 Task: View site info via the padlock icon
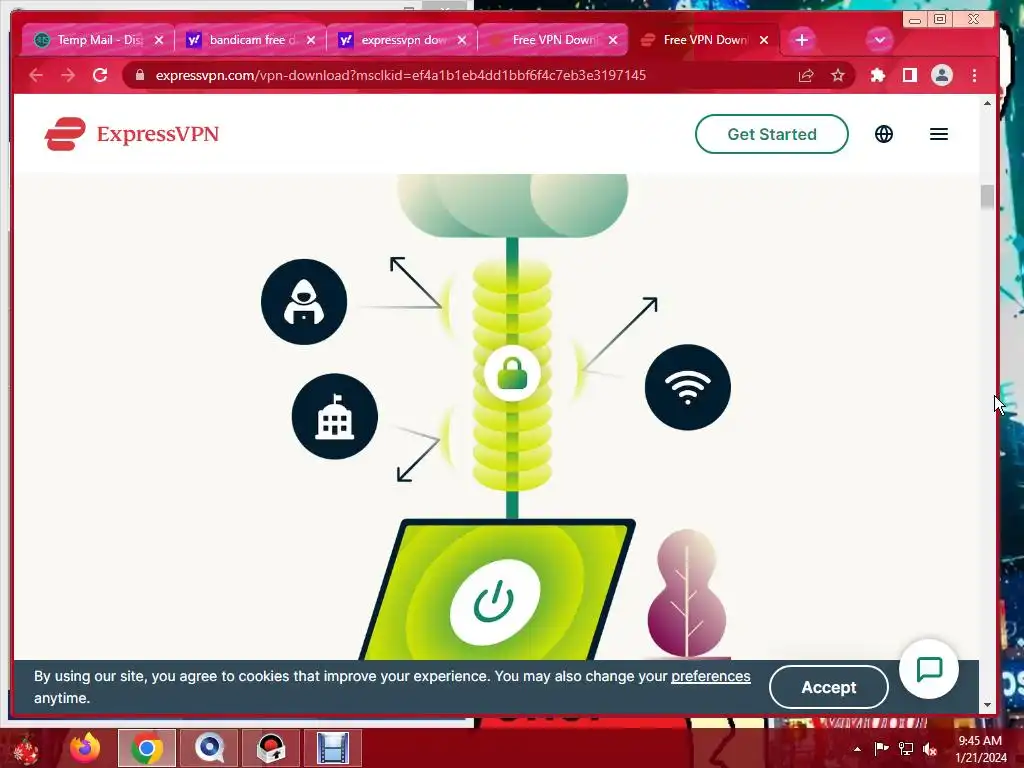pos(139,75)
